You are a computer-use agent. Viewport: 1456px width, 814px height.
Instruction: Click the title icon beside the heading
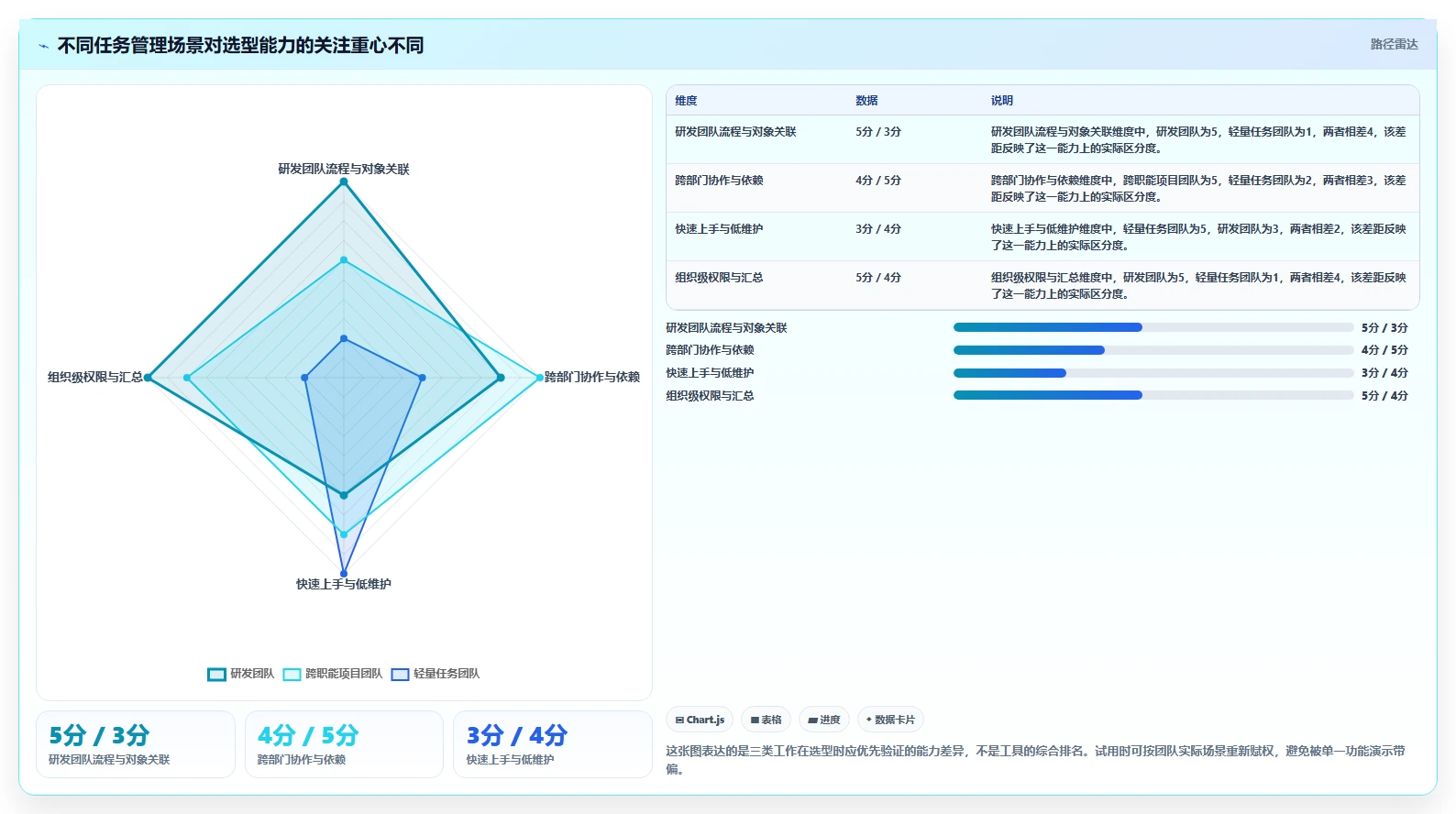[43, 46]
